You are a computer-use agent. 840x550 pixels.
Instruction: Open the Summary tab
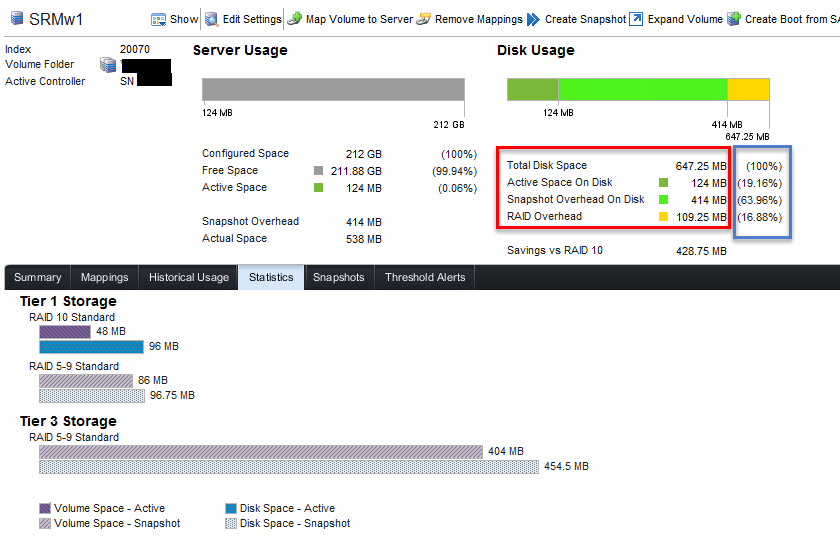(37, 278)
